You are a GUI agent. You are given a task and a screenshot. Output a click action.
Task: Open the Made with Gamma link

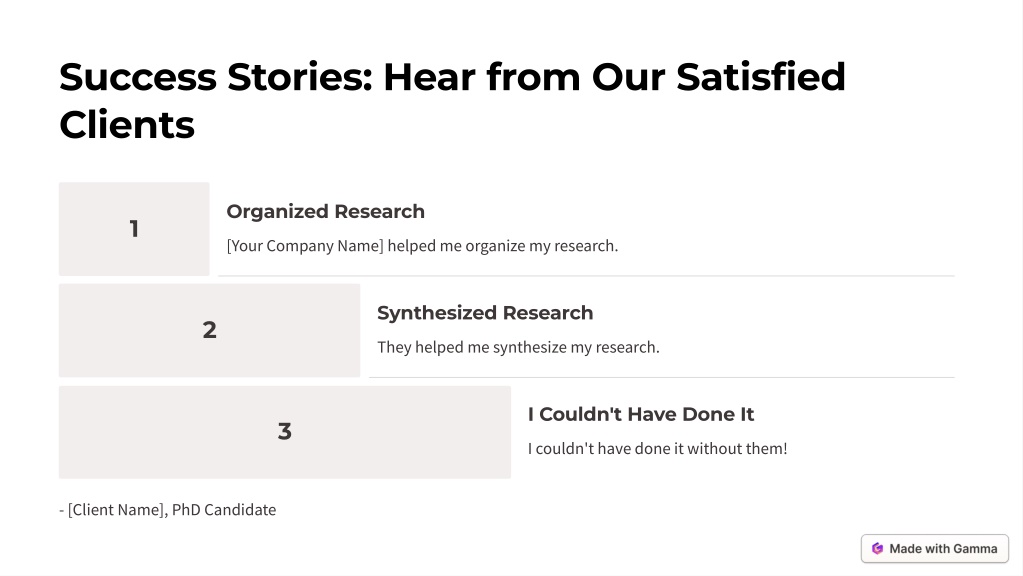point(935,549)
